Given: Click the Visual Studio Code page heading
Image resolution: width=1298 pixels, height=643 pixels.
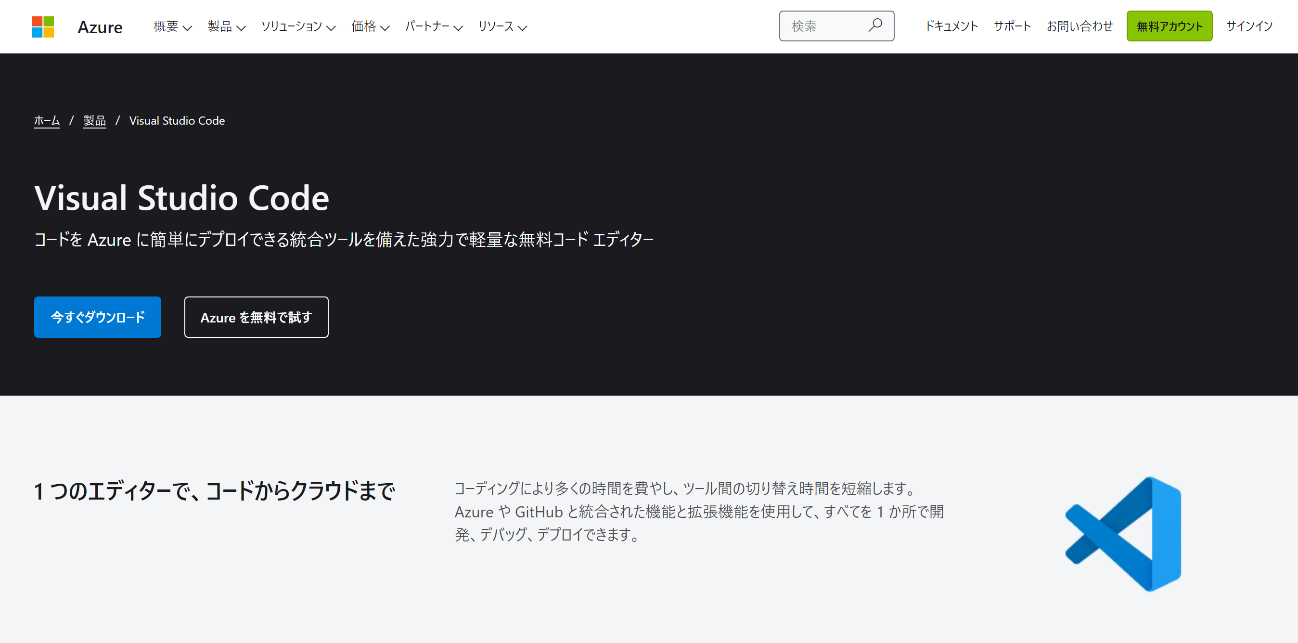Looking at the screenshot, I should tap(182, 198).
